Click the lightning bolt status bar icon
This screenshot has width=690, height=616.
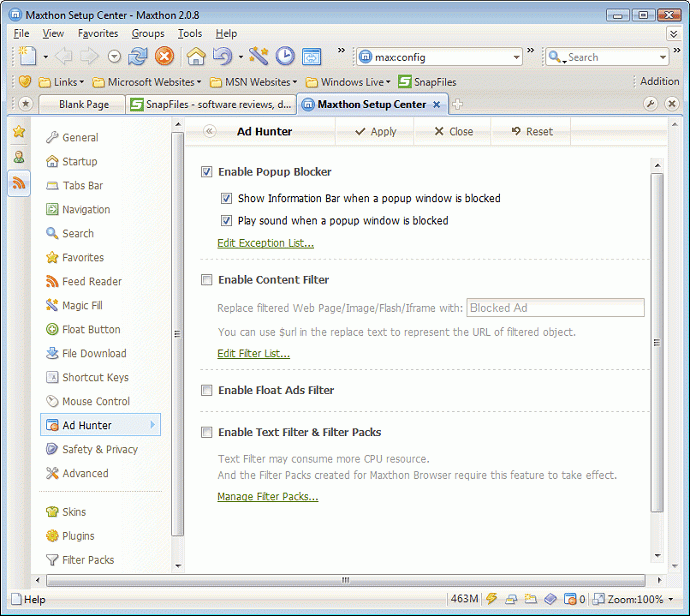492,598
